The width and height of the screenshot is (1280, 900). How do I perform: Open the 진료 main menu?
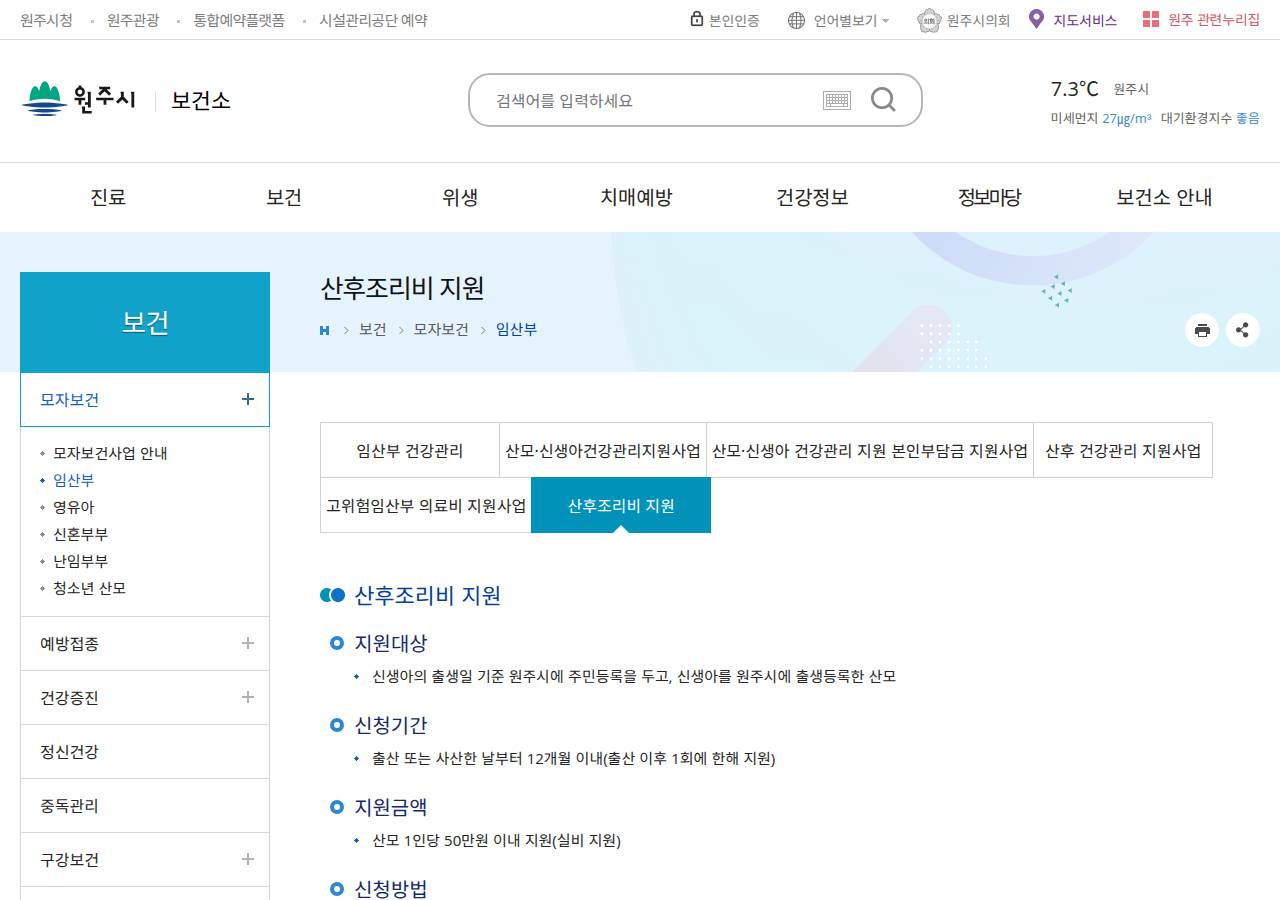pyautogui.click(x=108, y=197)
